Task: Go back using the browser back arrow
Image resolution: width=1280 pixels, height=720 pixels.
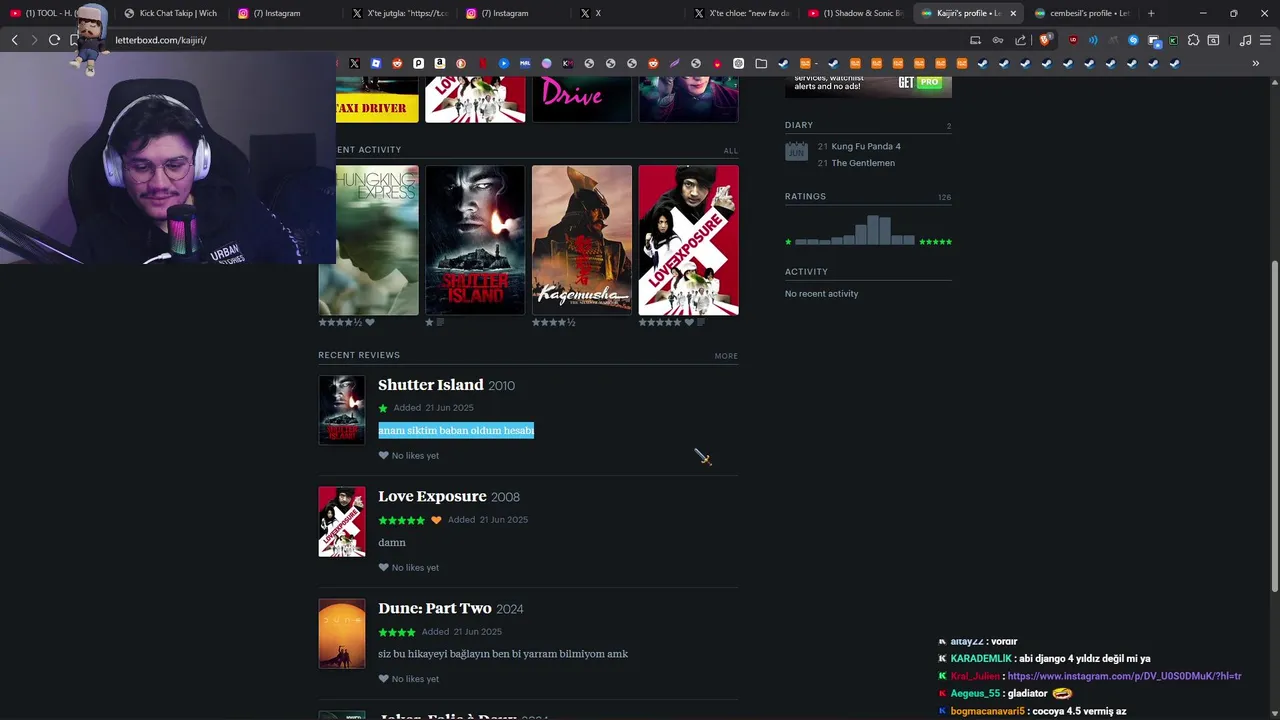Action: tap(14, 40)
